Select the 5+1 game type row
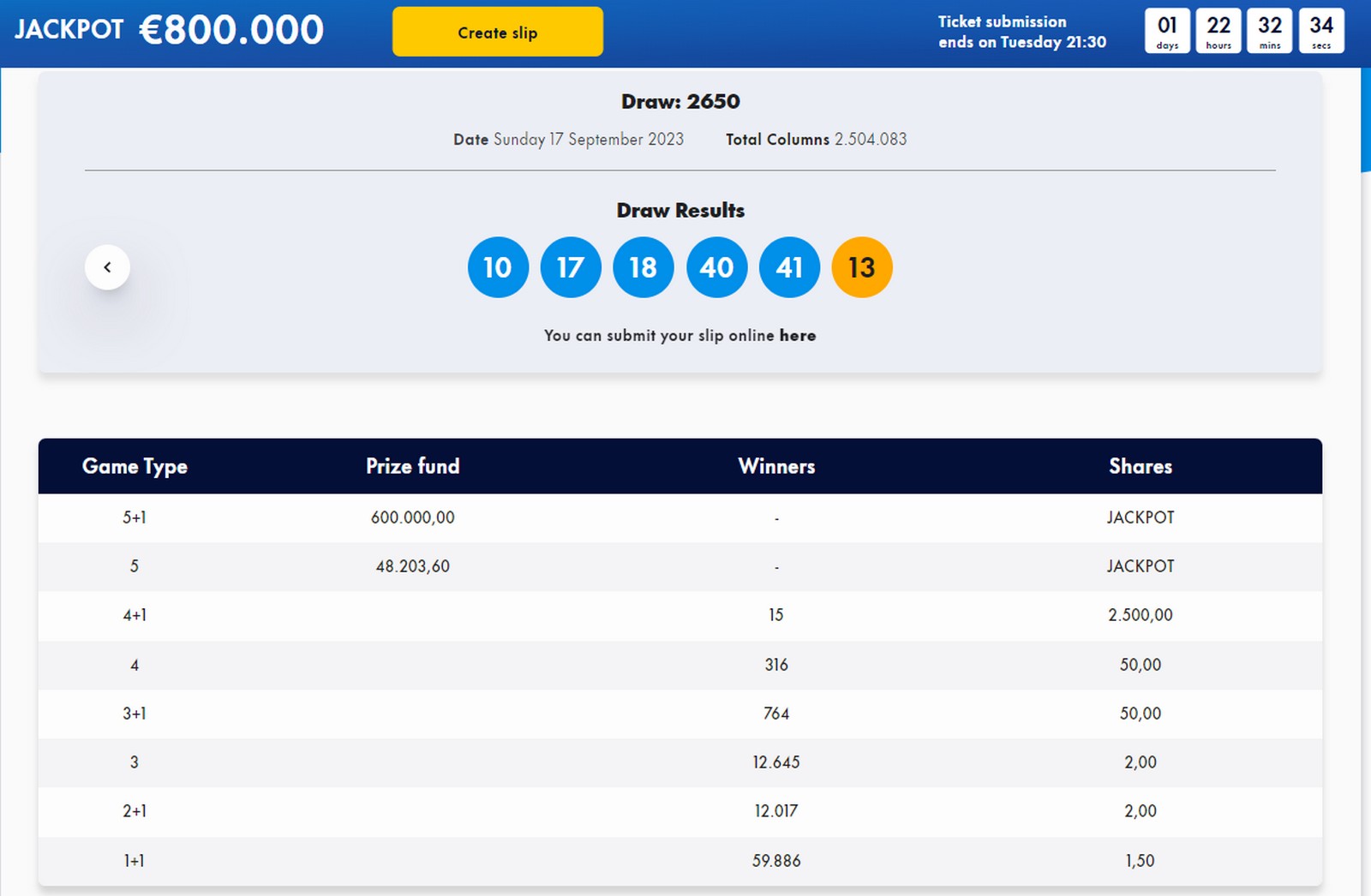The width and height of the screenshot is (1371, 896). coord(135,517)
